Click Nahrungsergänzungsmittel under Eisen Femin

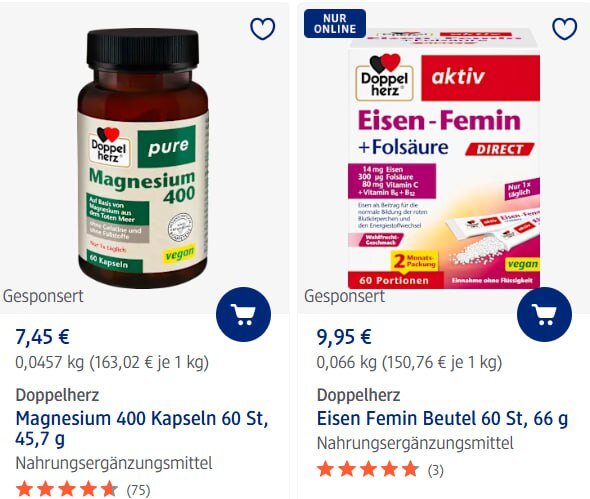(415, 443)
